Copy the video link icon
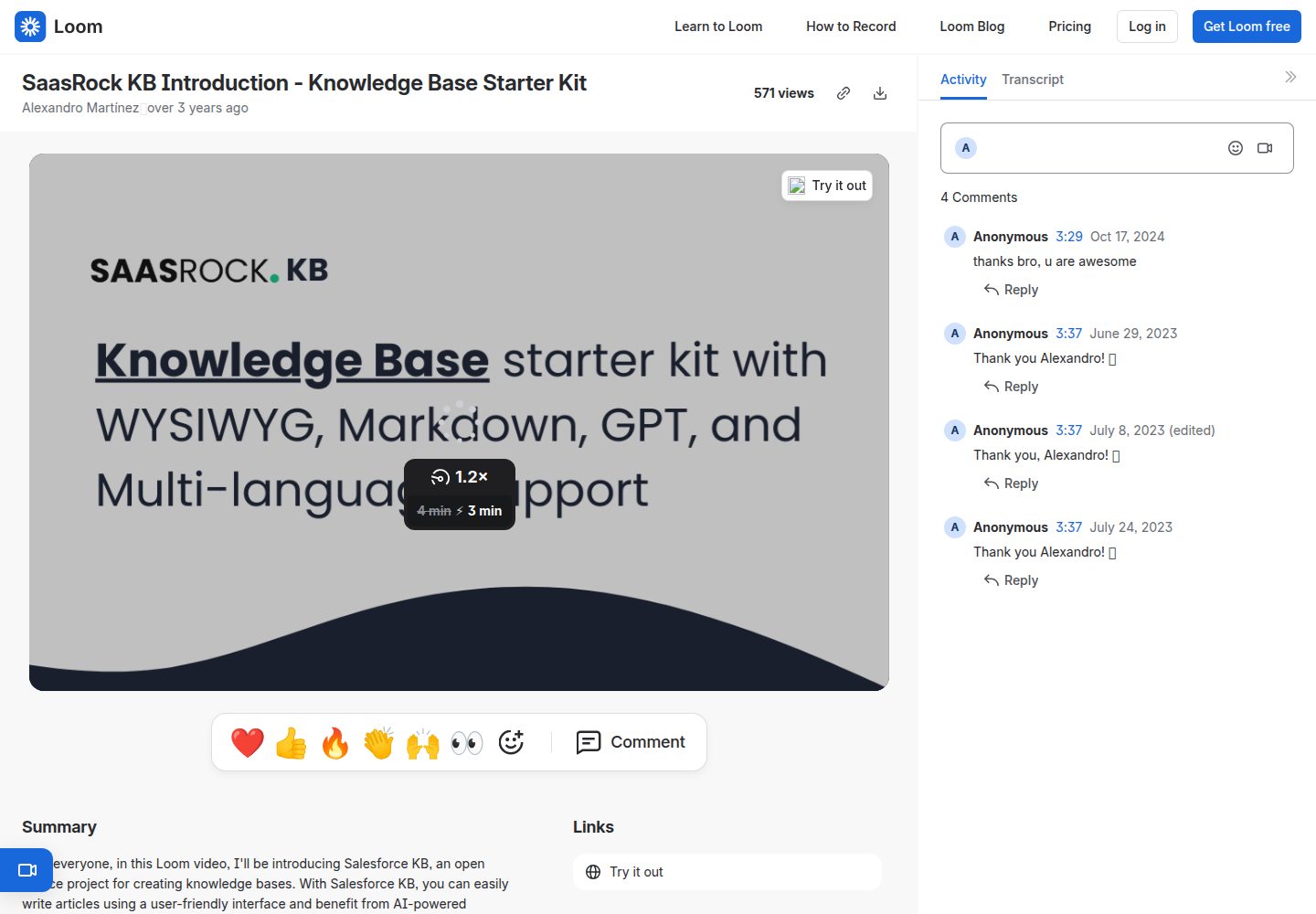The height and width of the screenshot is (914, 1316). pyautogui.click(x=844, y=93)
